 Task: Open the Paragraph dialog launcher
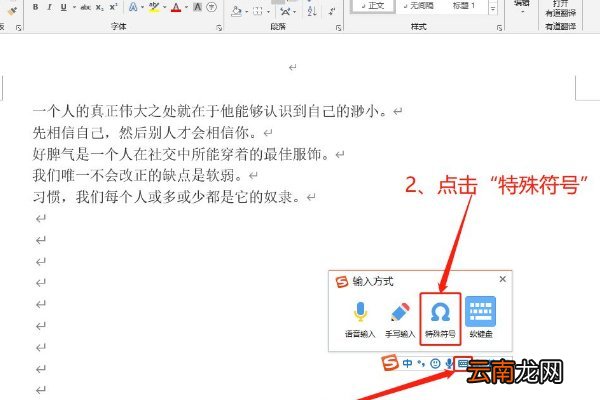pyautogui.click(x=339, y=28)
